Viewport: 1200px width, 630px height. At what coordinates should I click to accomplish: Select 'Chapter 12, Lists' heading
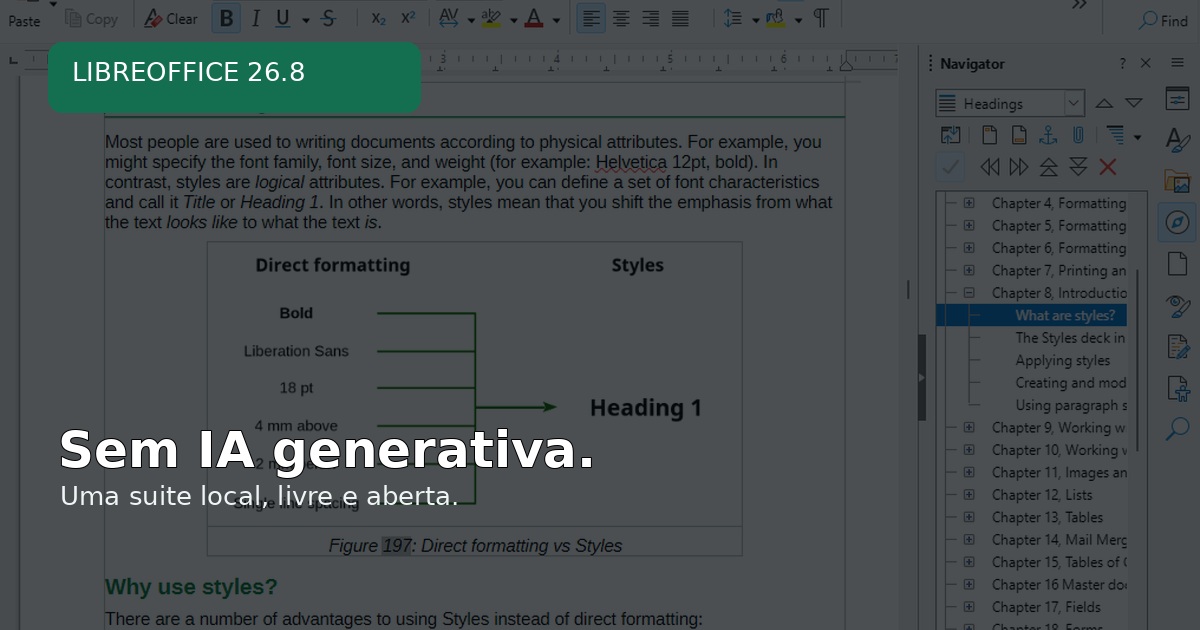point(1042,495)
